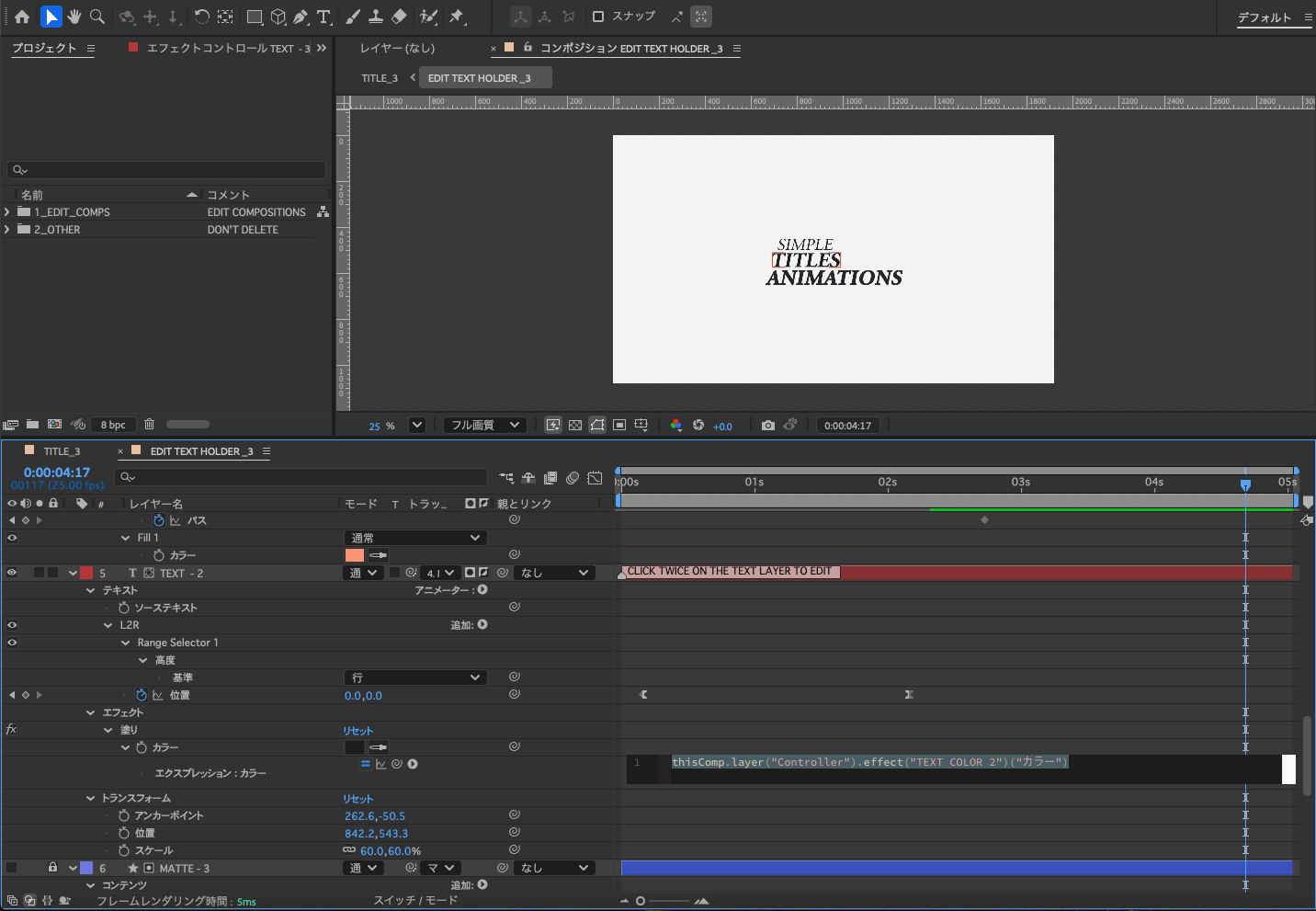Click the Home icon
1316x911 pixels.
(x=22, y=17)
